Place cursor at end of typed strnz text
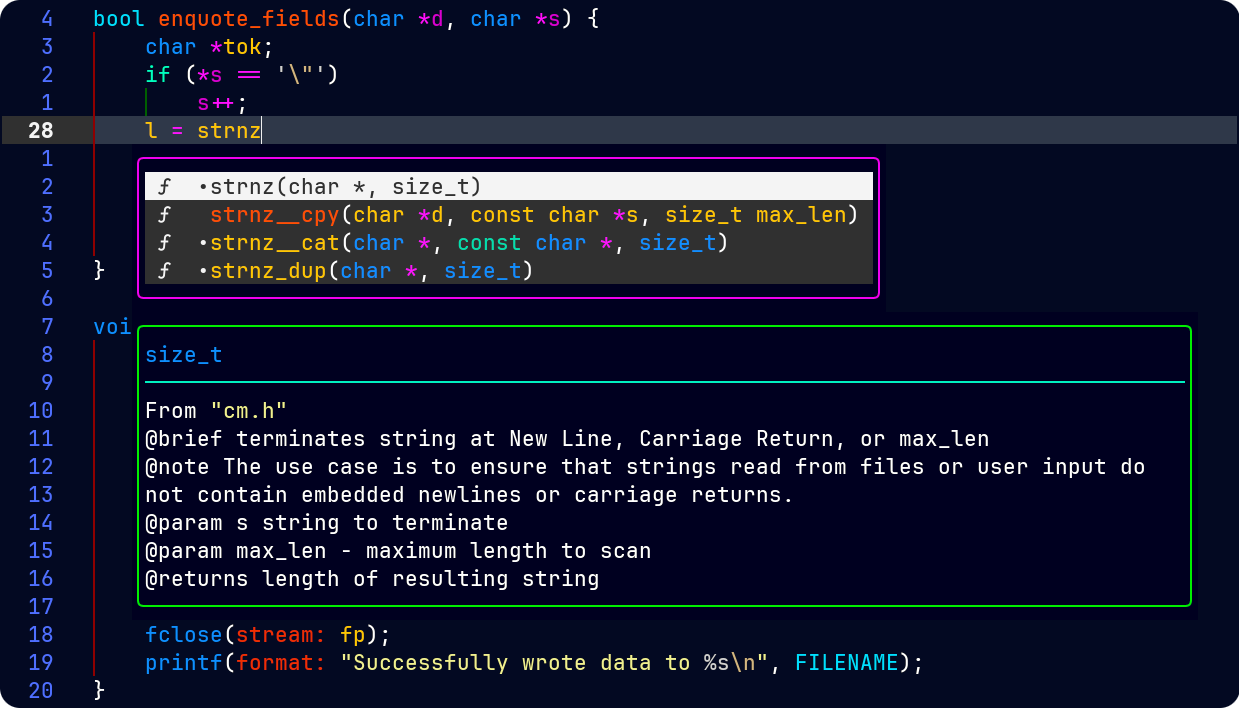This screenshot has height=708, width=1239. (x=261, y=130)
